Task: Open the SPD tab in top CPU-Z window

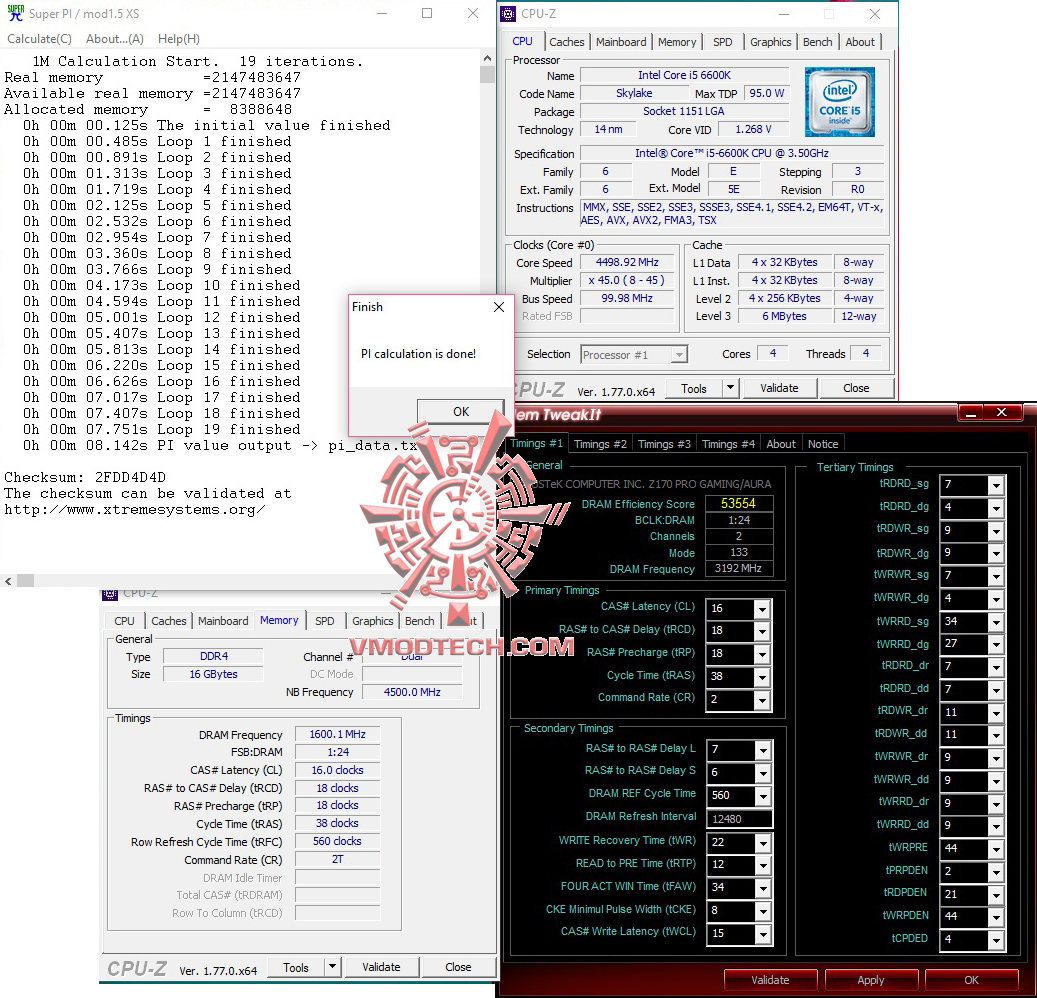Action: click(722, 42)
